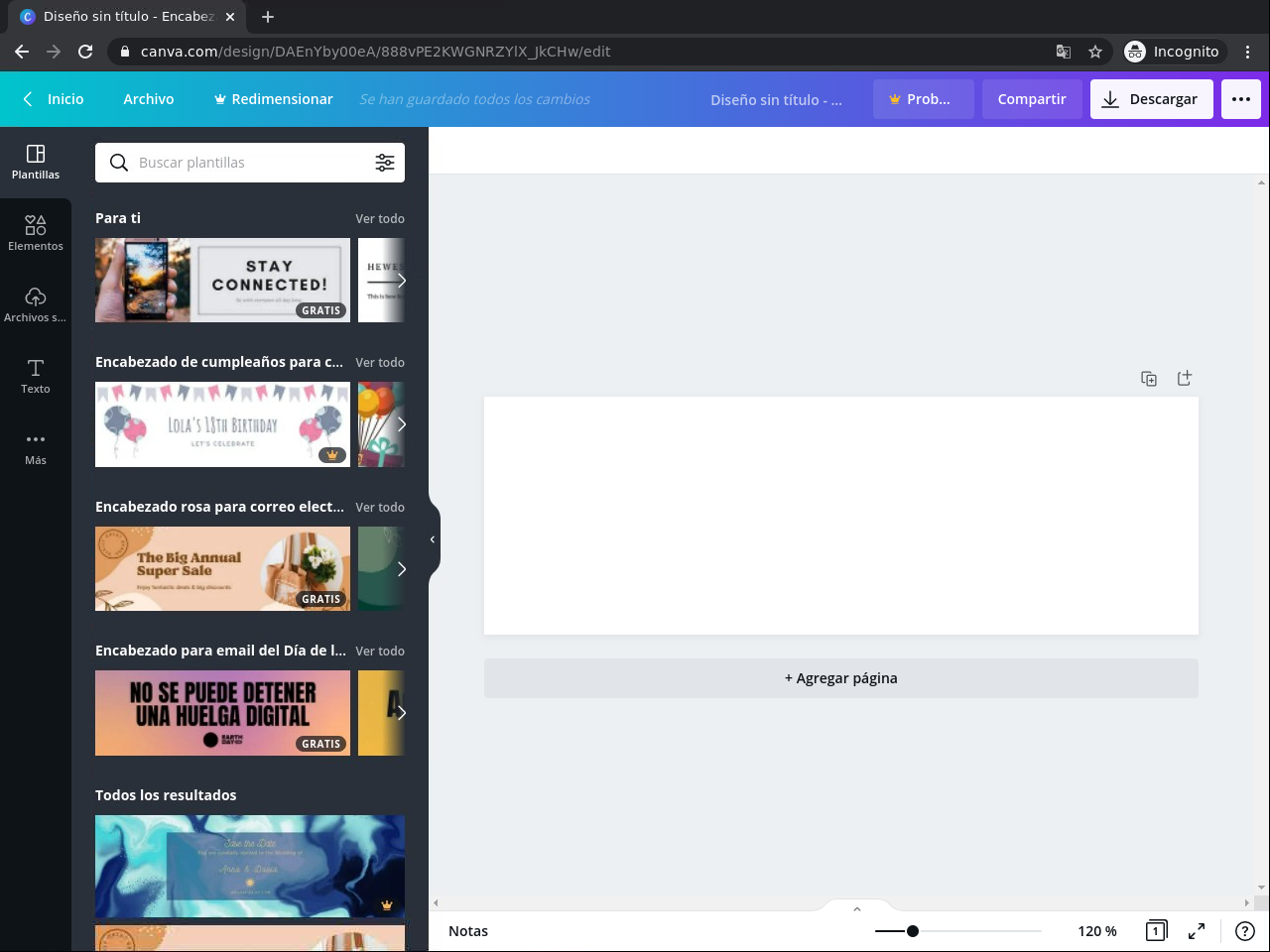Select the blue marble Save the Date template
Image resolution: width=1270 pixels, height=952 pixels.
tap(250, 867)
